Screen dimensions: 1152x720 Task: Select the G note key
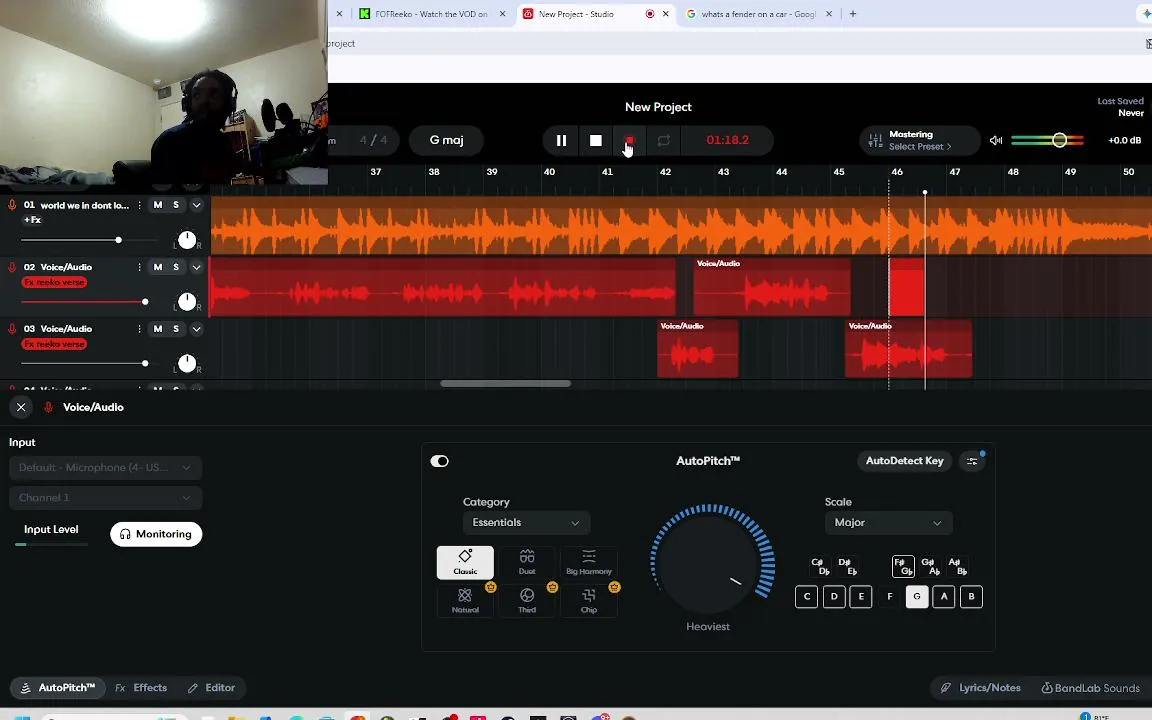click(917, 597)
